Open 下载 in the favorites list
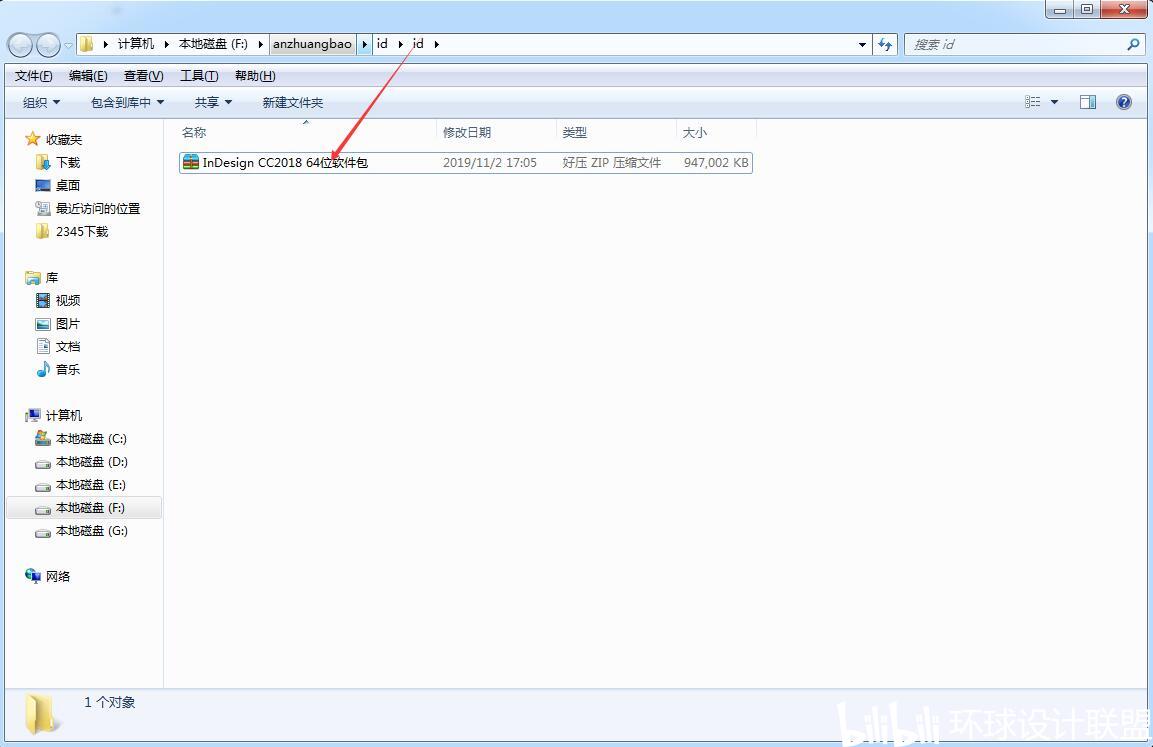The height and width of the screenshot is (747, 1153). pos(68,162)
